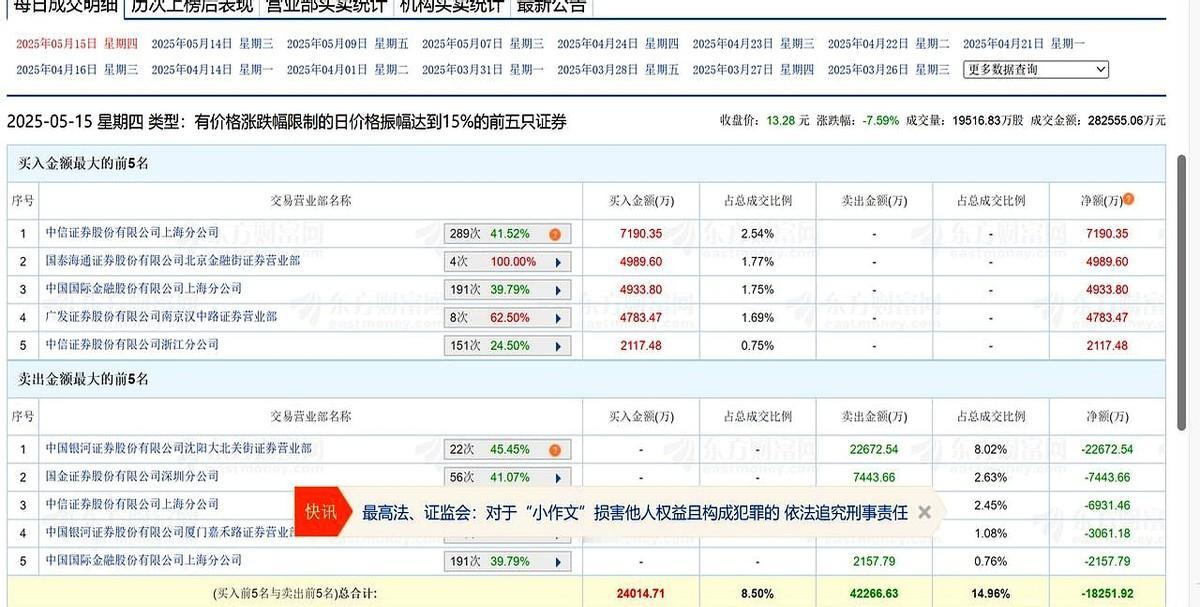Open the 更多数据查询 dropdown
Viewport: 1200px width, 607px height.
(x=1037, y=69)
